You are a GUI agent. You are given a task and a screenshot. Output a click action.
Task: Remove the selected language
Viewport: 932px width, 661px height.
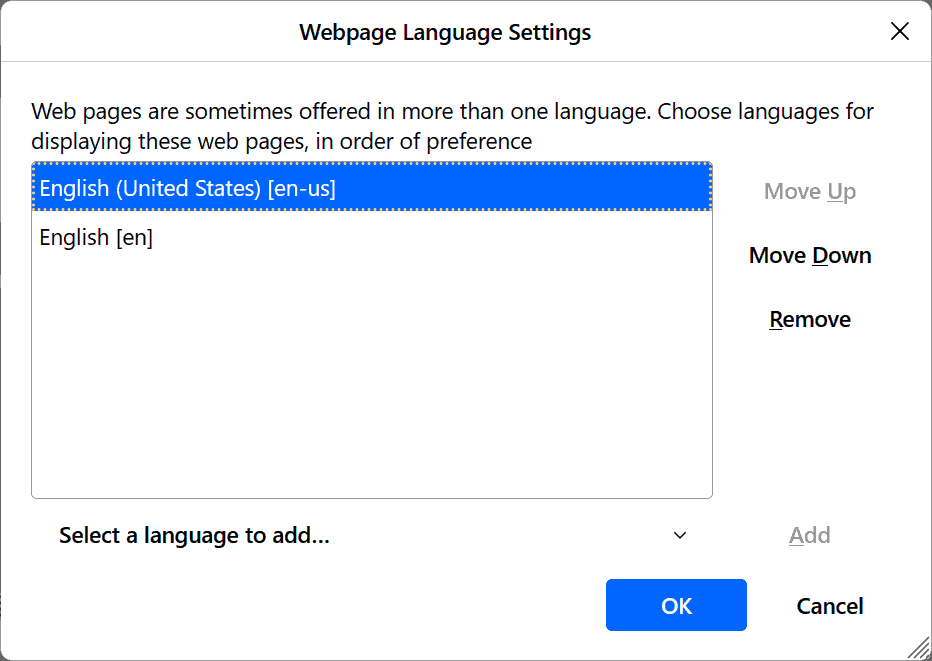(810, 320)
